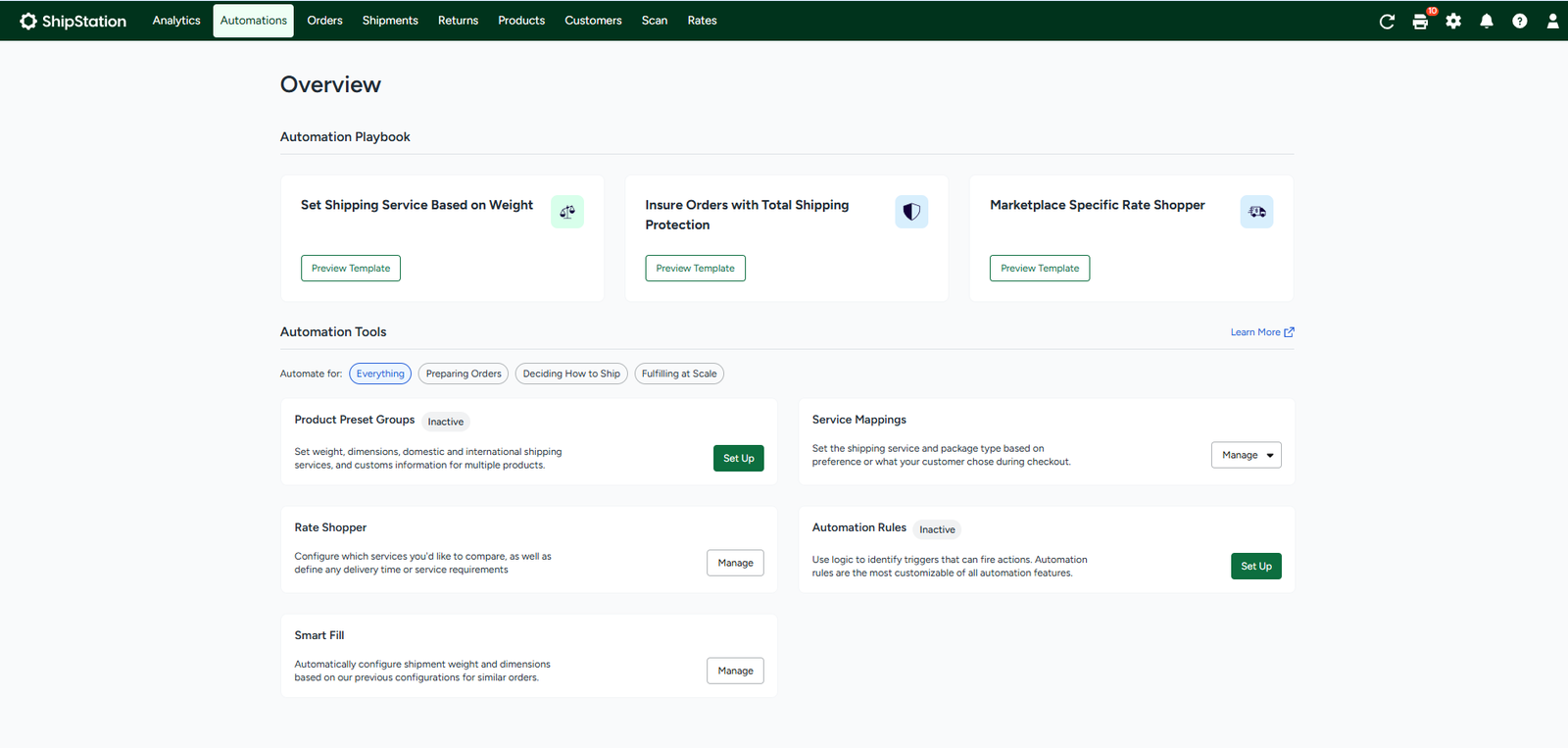Open the user account icon
This screenshot has width=1568, height=748.
[1552, 21]
